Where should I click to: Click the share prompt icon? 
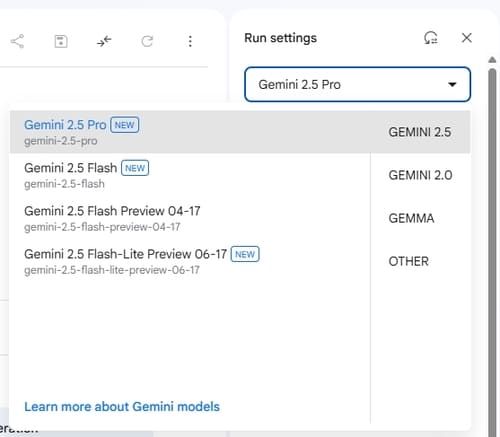click(17, 41)
